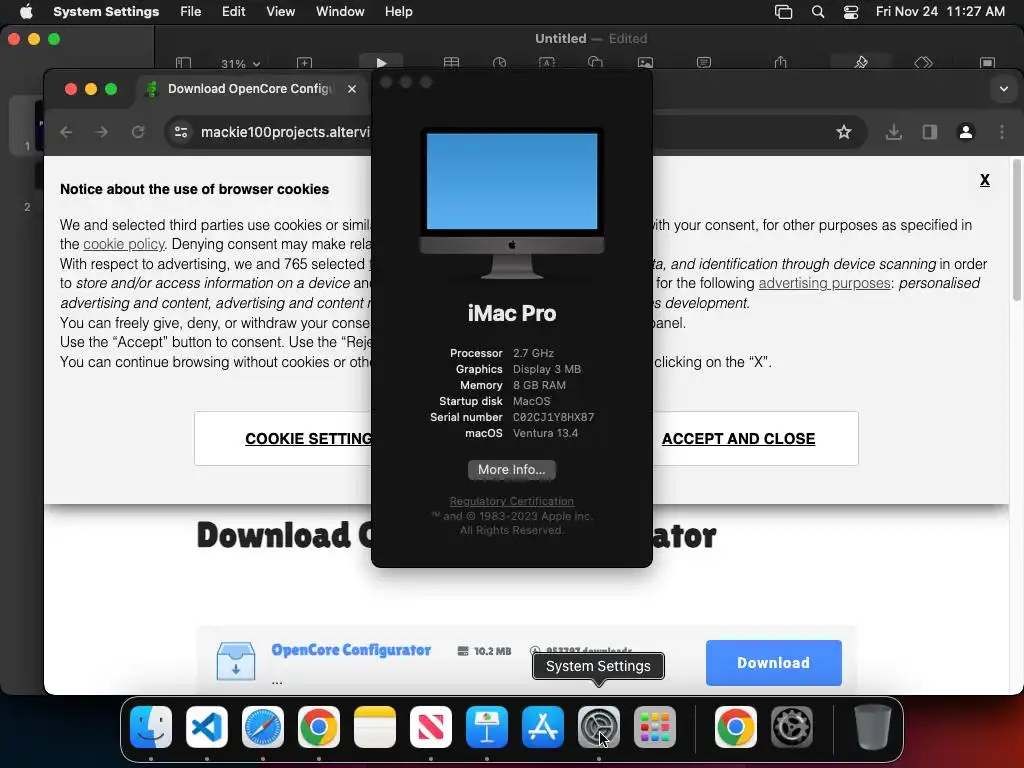The height and width of the screenshot is (768, 1024).
Task: Click Keynote's Shape toolbar icon
Action: (x=595, y=63)
